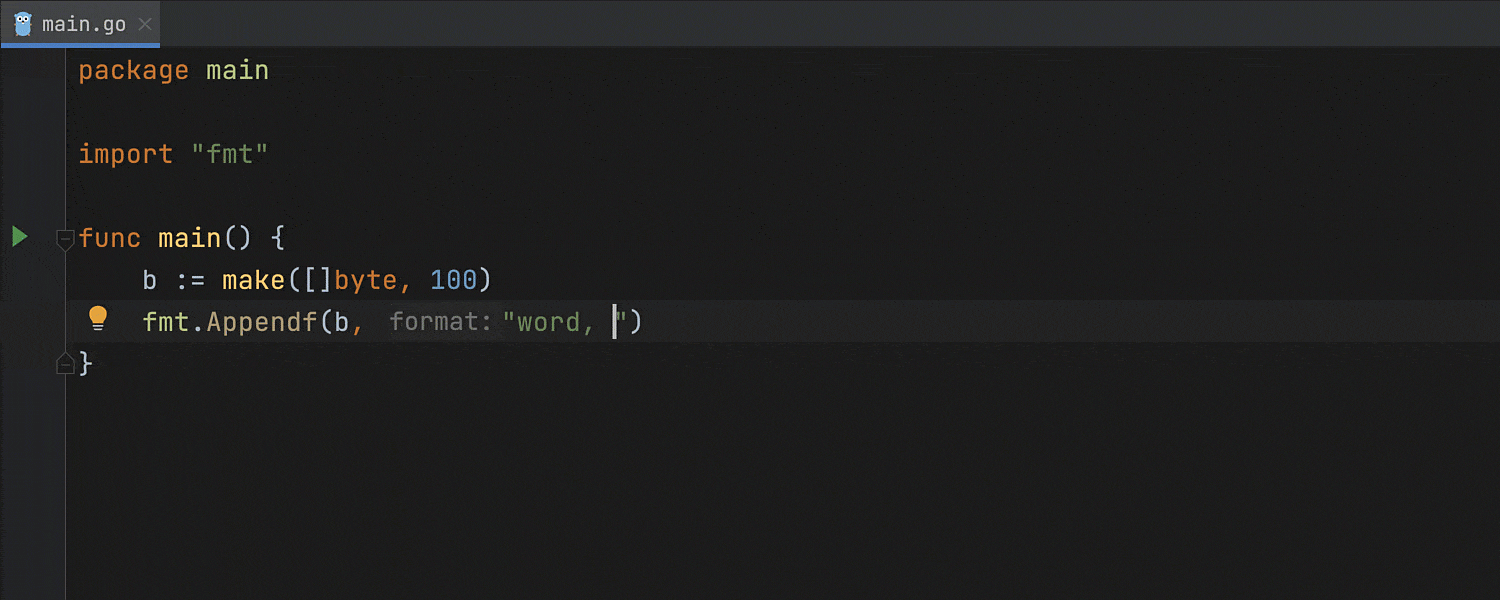This screenshot has width=1500, height=600.
Task: Click the 'main' function name
Action: pyautogui.click(x=190, y=239)
